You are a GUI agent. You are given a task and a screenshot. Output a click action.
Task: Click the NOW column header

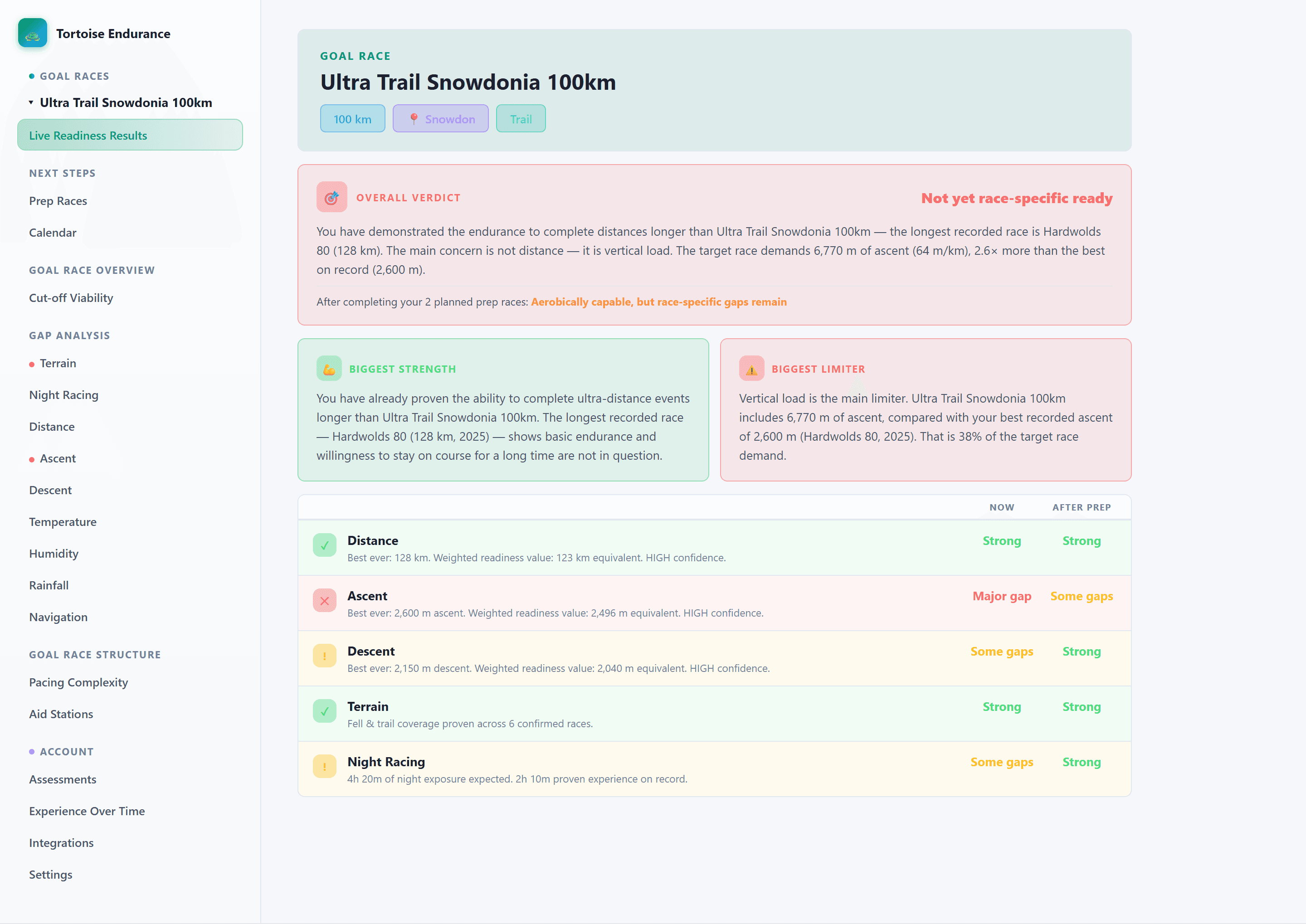click(x=1002, y=507)
